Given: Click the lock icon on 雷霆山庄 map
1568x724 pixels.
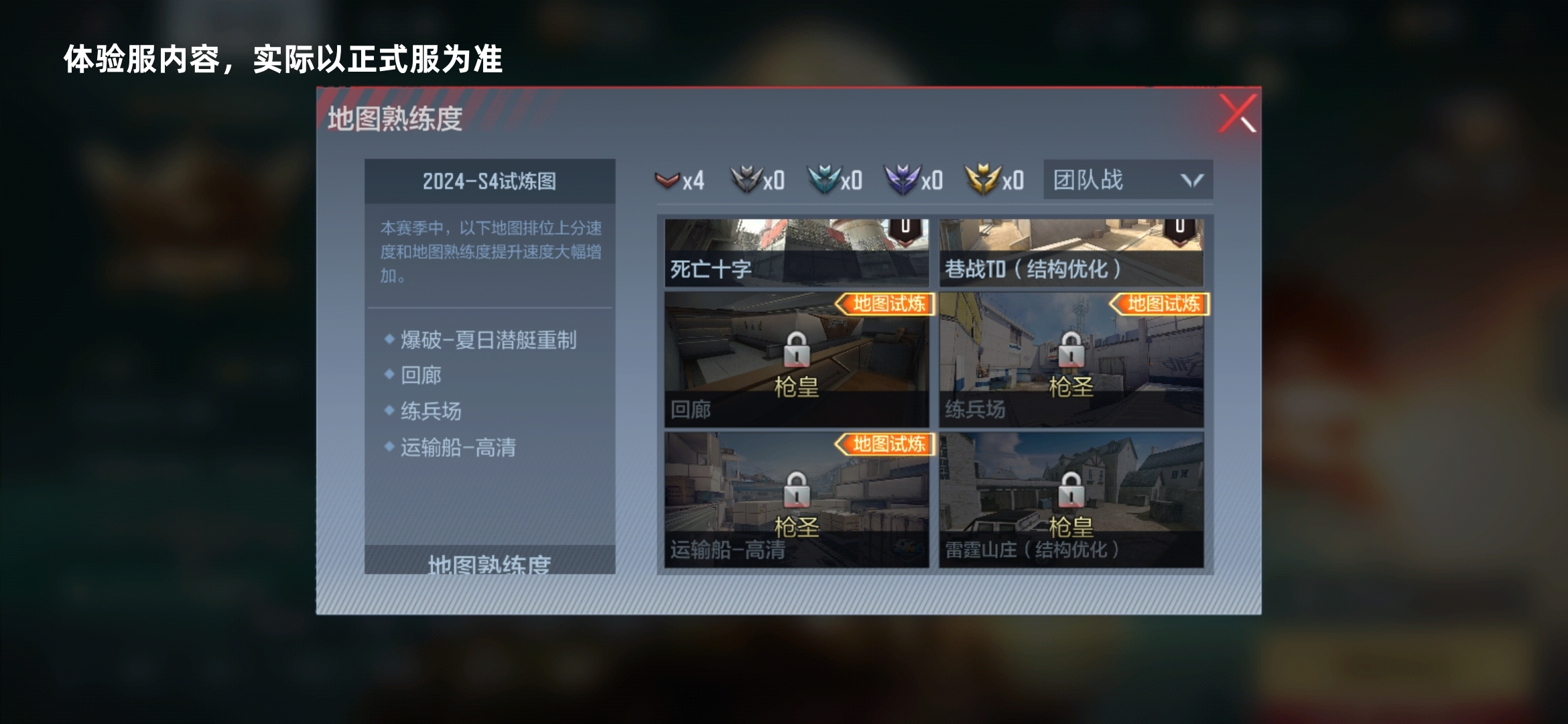Looking at the screenshot, I should click(1071, 489).
